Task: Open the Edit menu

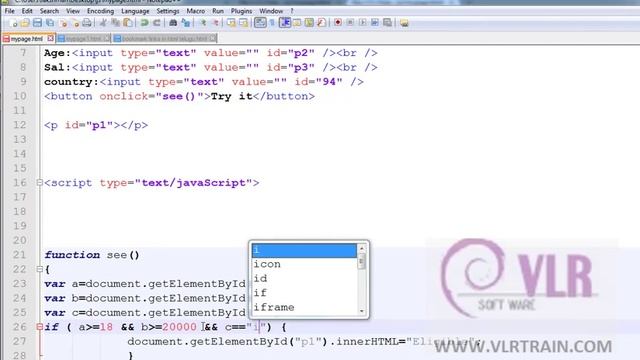Action: pos(27,11)
